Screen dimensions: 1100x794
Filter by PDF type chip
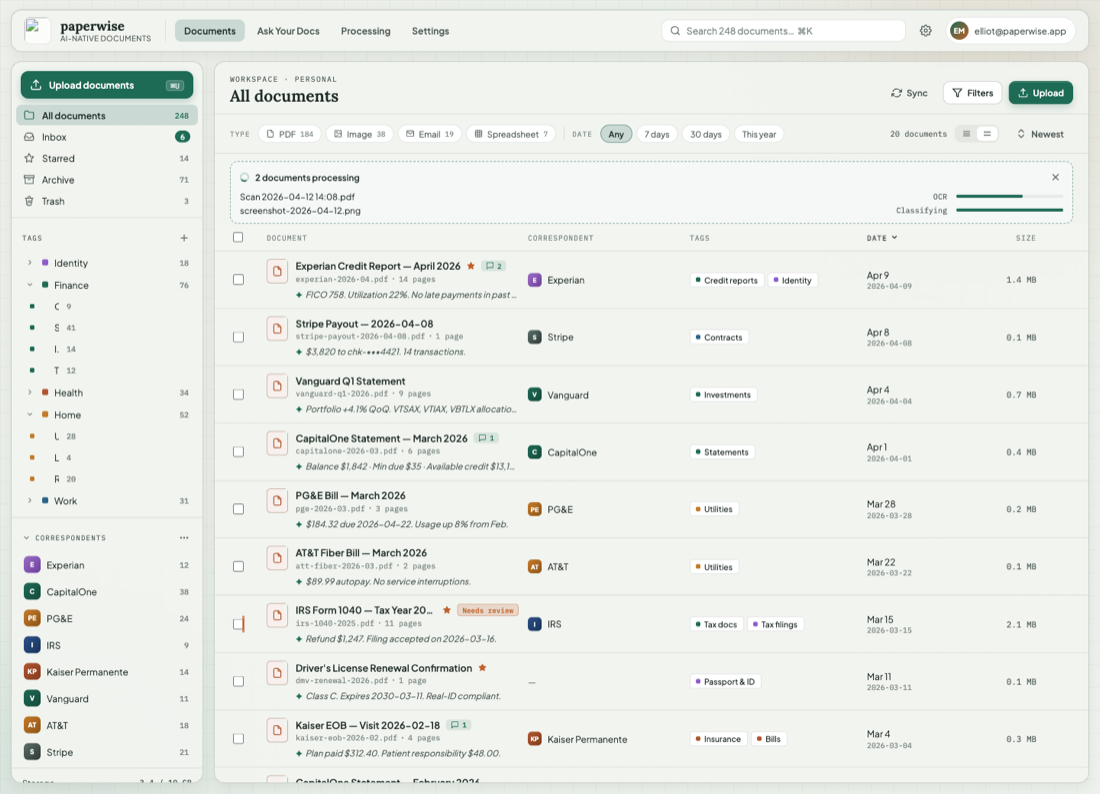(290, 134)
